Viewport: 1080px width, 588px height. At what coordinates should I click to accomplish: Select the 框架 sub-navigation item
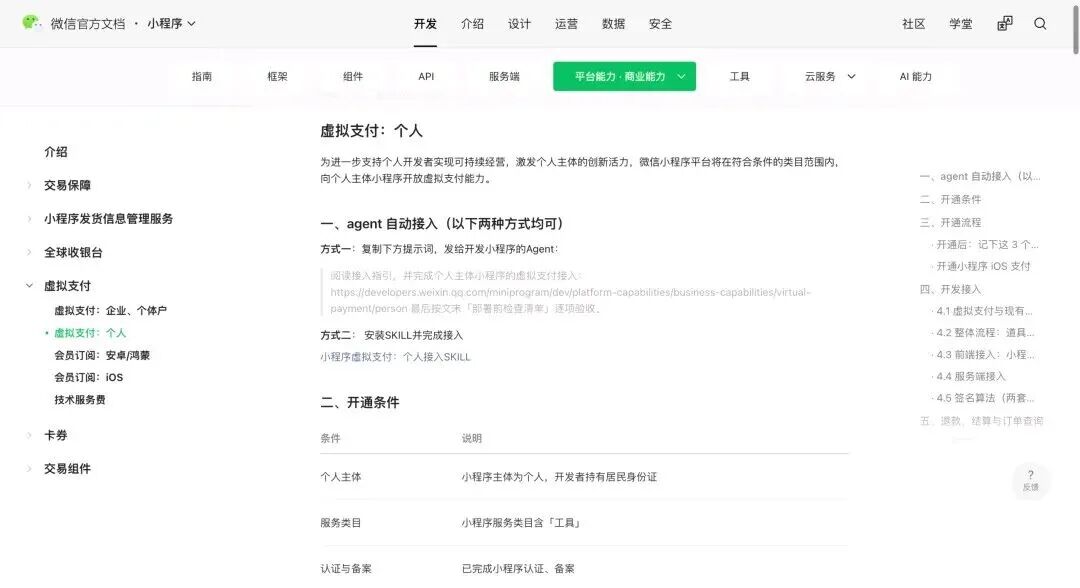tap(278, 76)
